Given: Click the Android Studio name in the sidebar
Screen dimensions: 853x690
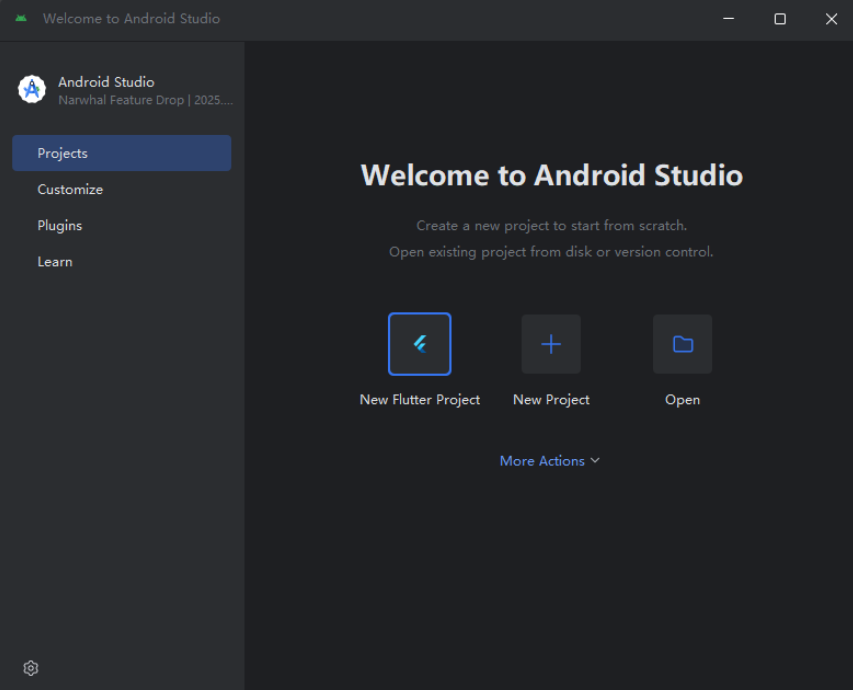Looking at the screenshot, I should click(106, 82).
